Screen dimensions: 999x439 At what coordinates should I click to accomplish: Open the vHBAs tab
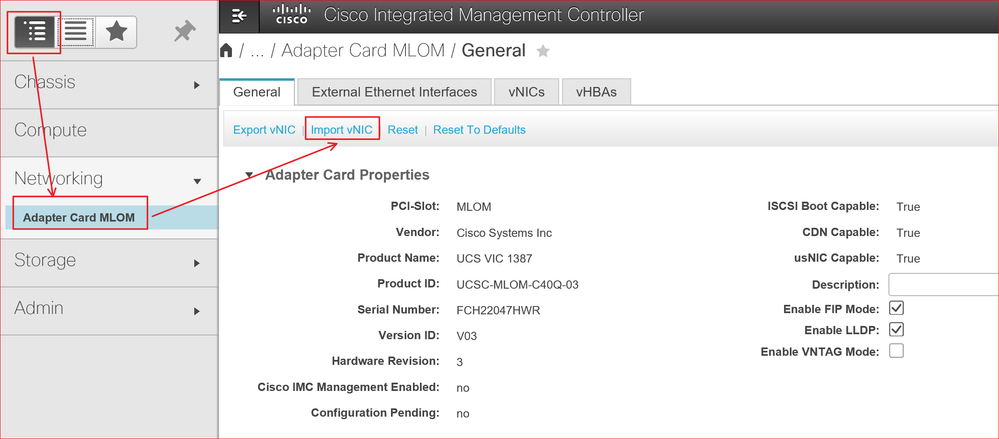(x=596, y=92)
